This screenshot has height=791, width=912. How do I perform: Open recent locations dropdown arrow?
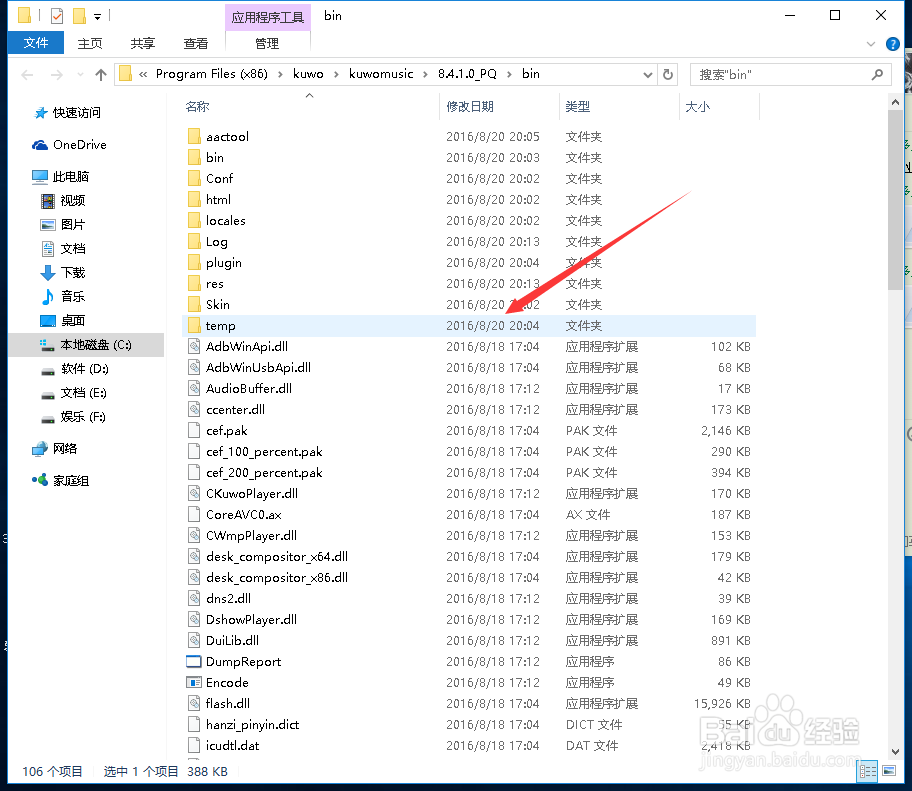click(x=80, y=74)
